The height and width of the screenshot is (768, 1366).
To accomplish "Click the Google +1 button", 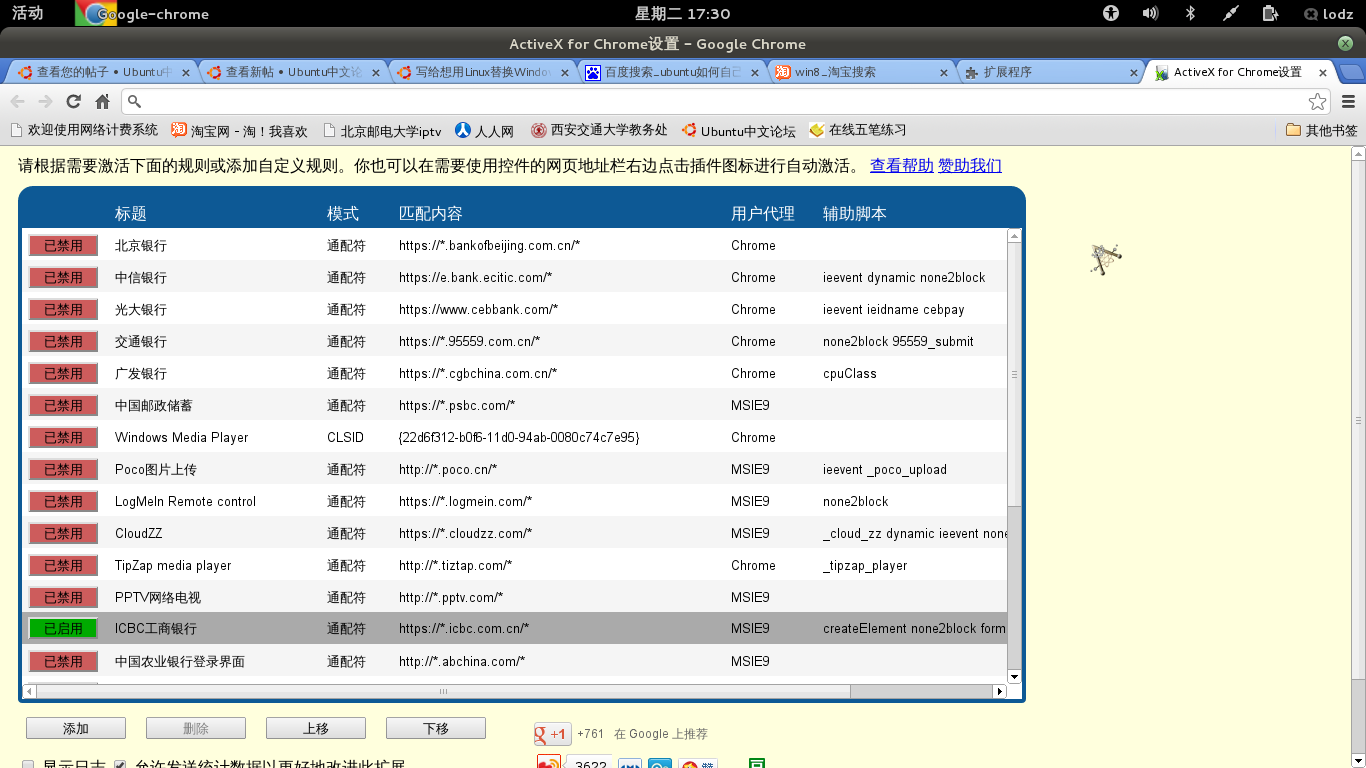I will (x=552, y=734).
